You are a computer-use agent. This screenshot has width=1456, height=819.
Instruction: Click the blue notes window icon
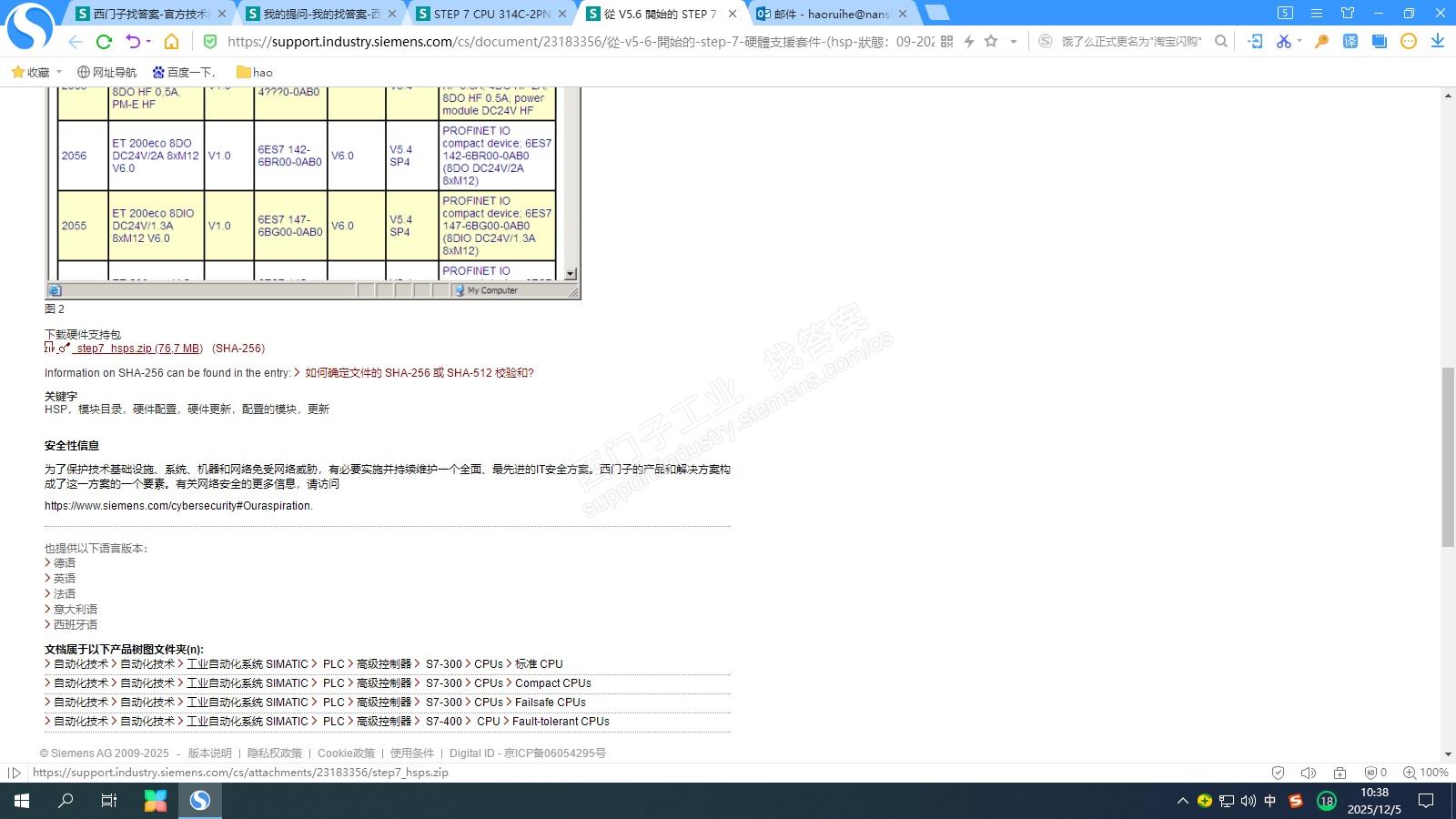point(1380,41)
